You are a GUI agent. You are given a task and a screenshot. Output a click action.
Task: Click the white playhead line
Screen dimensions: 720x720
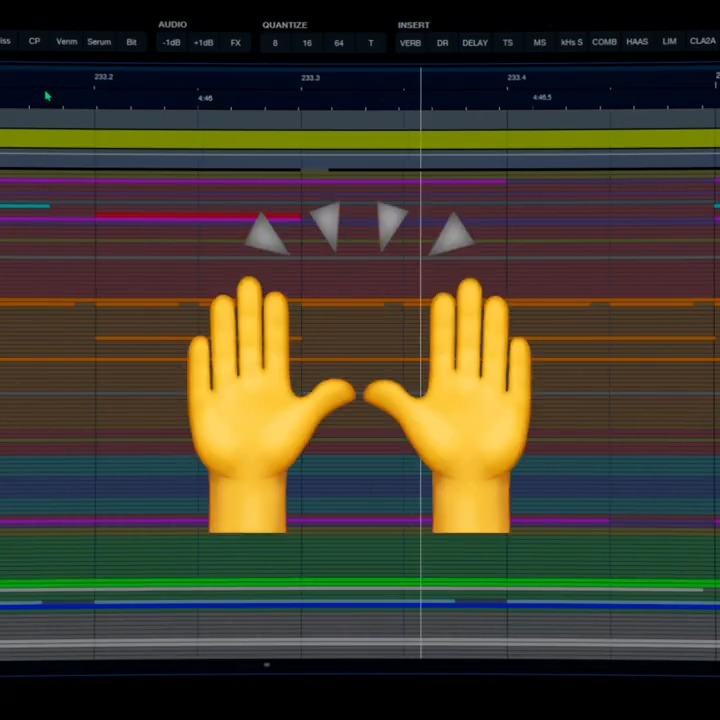coord(421,363)
